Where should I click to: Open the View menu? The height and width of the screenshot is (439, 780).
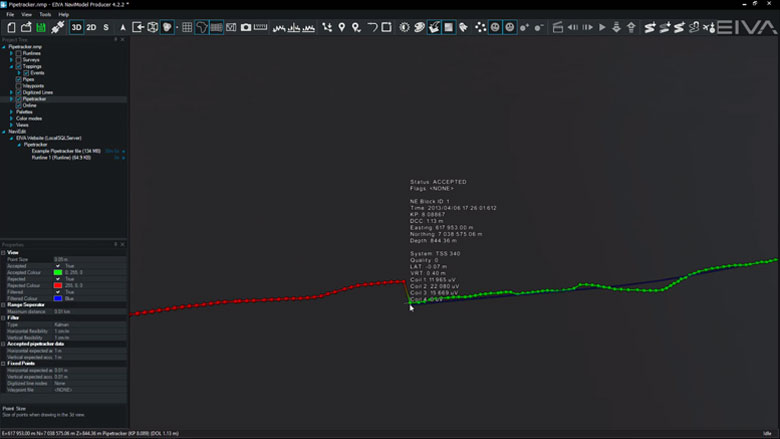(27, 15)
